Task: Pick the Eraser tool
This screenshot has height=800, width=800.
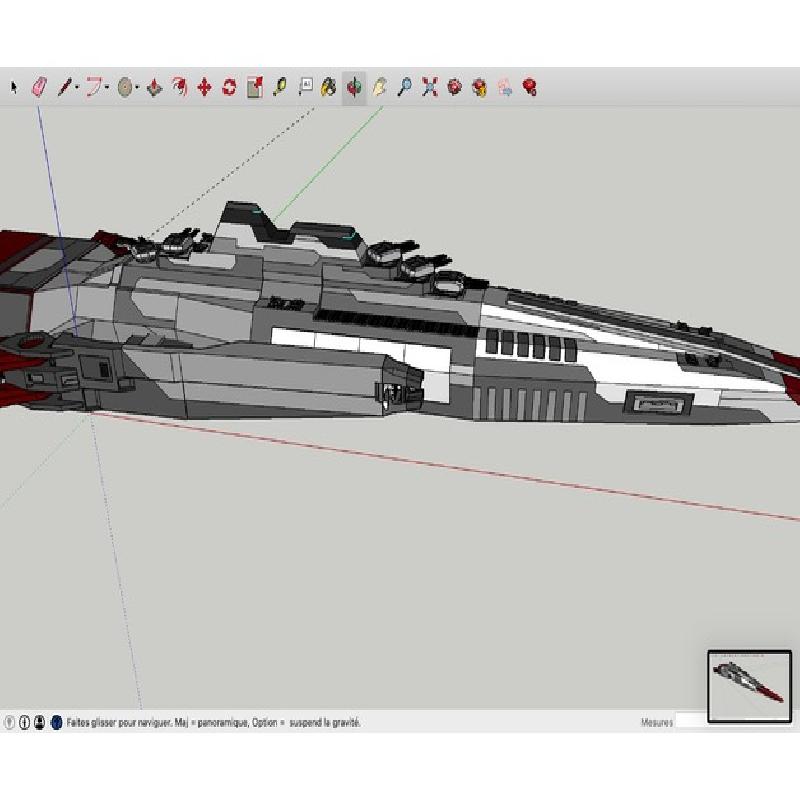Action: tap(40, 88)
